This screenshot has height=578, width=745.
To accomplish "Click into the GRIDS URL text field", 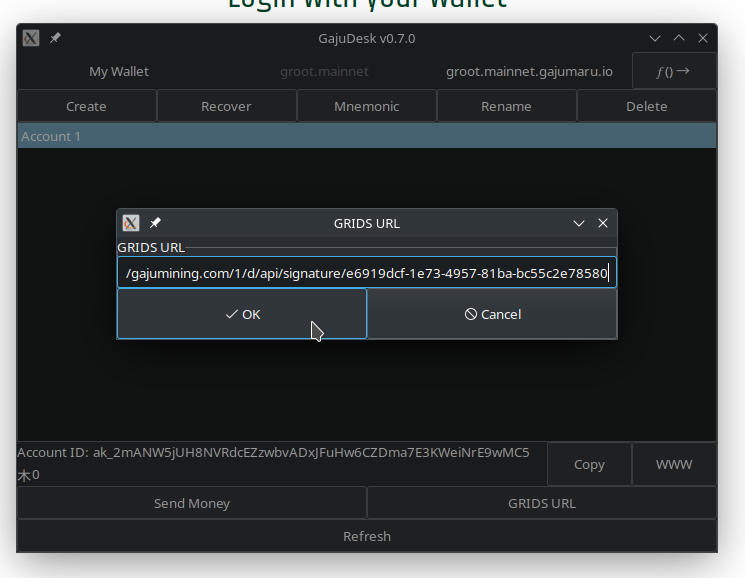I will (x=366, y=272).
